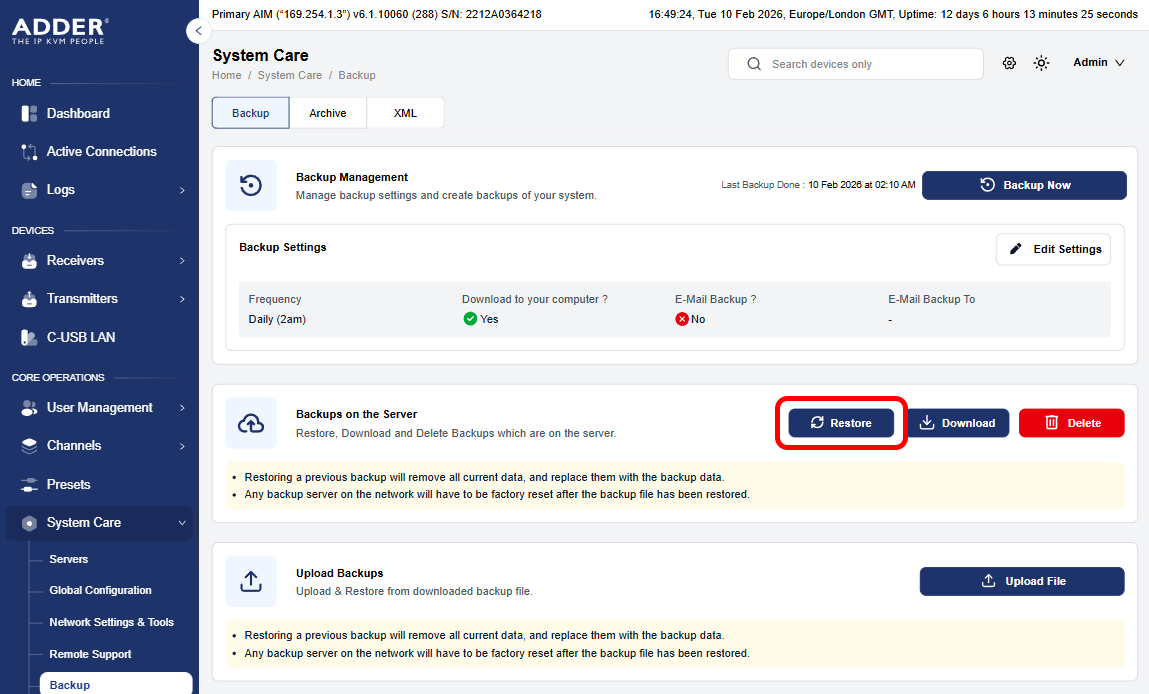The height and width of the screenshot is (694, 1149).
Task: Open Remote Support
Action: coord(90,654)
